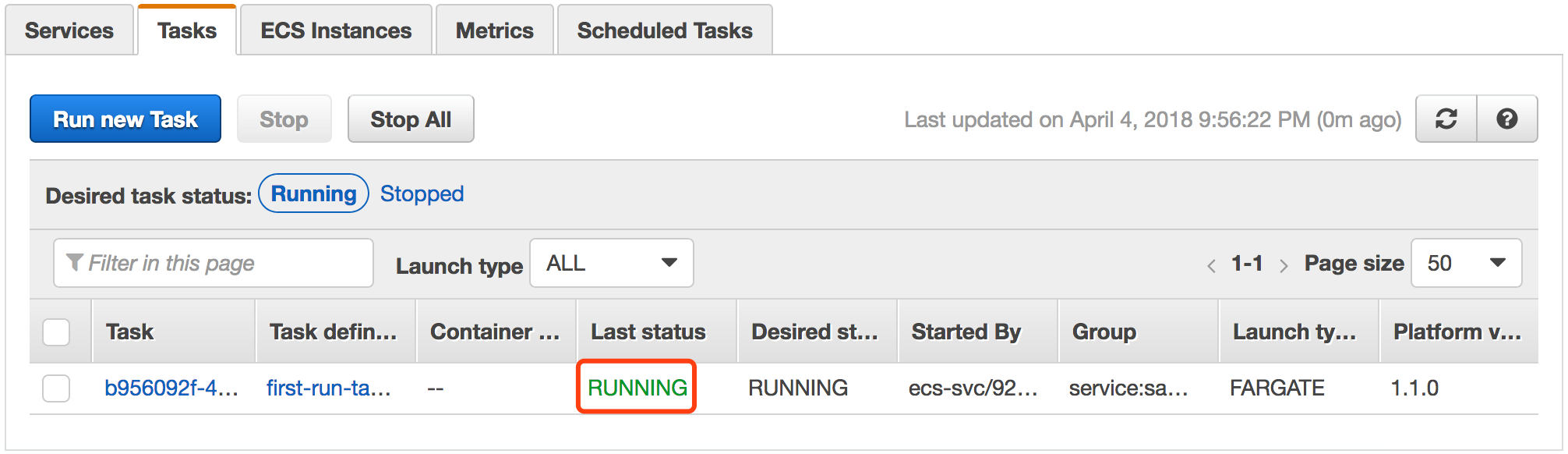Screen dimensions: 1568x454
Task: Open the Launch type ALL dropdown
Action: 611,263
